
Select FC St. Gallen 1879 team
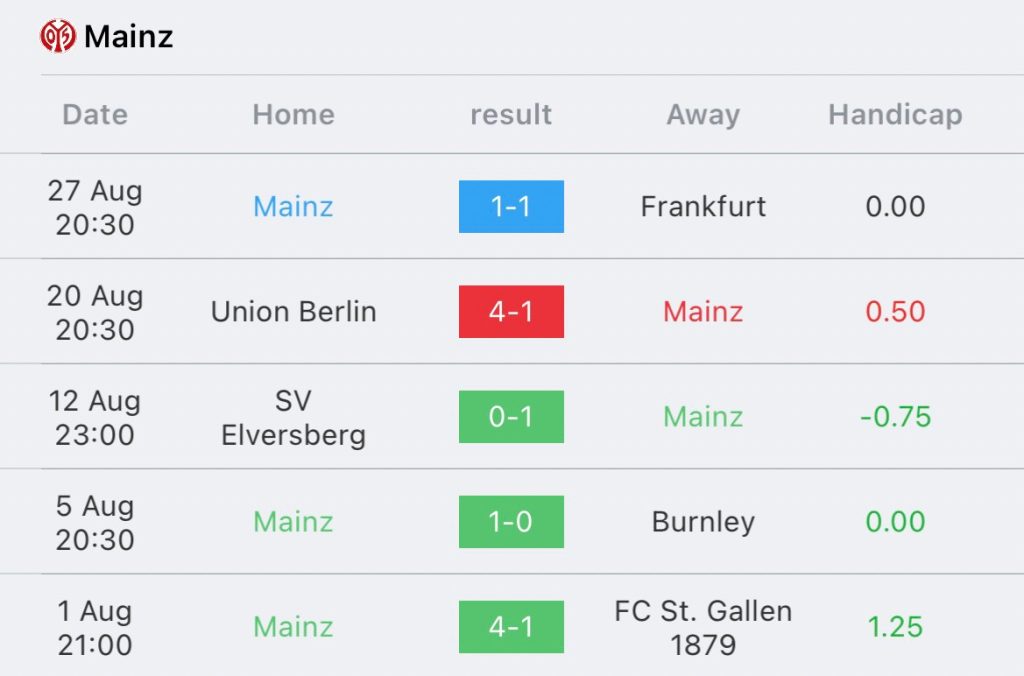tap(703, 628)
